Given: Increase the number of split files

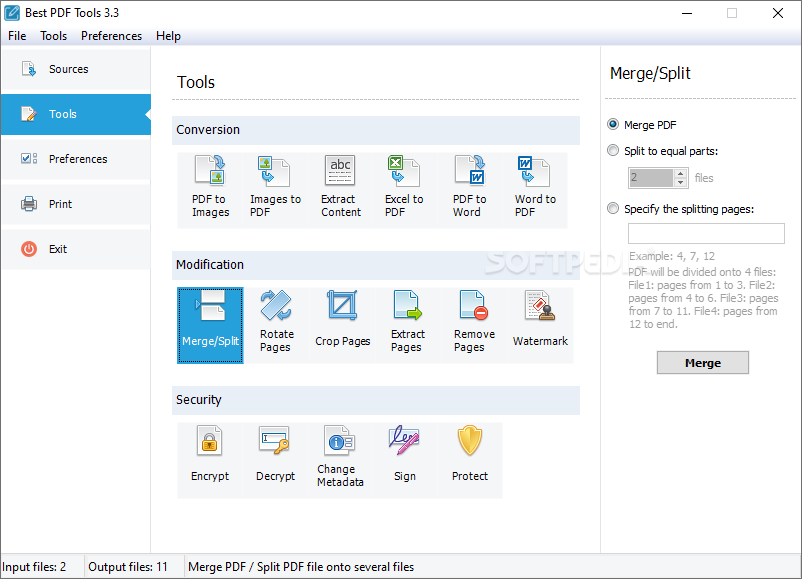Looking at the screenshot, I should [680, 173].
